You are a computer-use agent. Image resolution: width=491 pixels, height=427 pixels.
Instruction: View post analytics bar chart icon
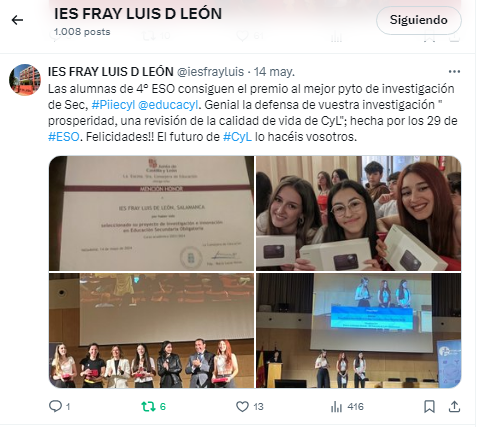point(336,407)
